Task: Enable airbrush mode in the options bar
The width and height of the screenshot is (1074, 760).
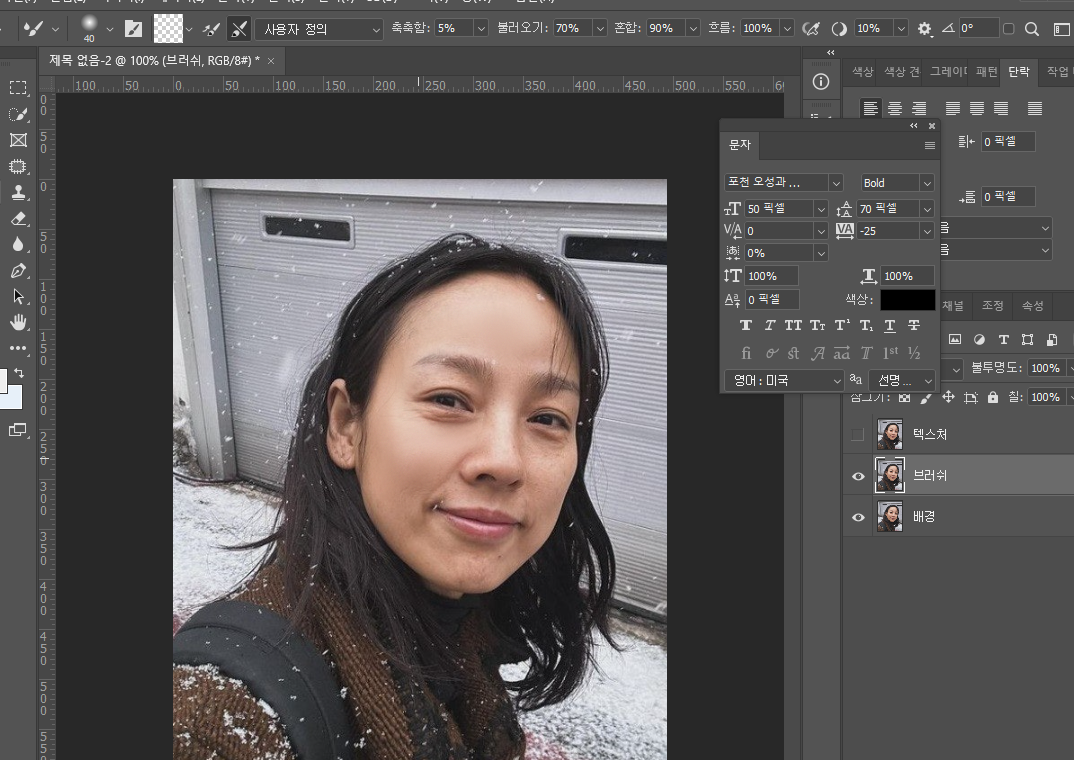Action: 812,30
